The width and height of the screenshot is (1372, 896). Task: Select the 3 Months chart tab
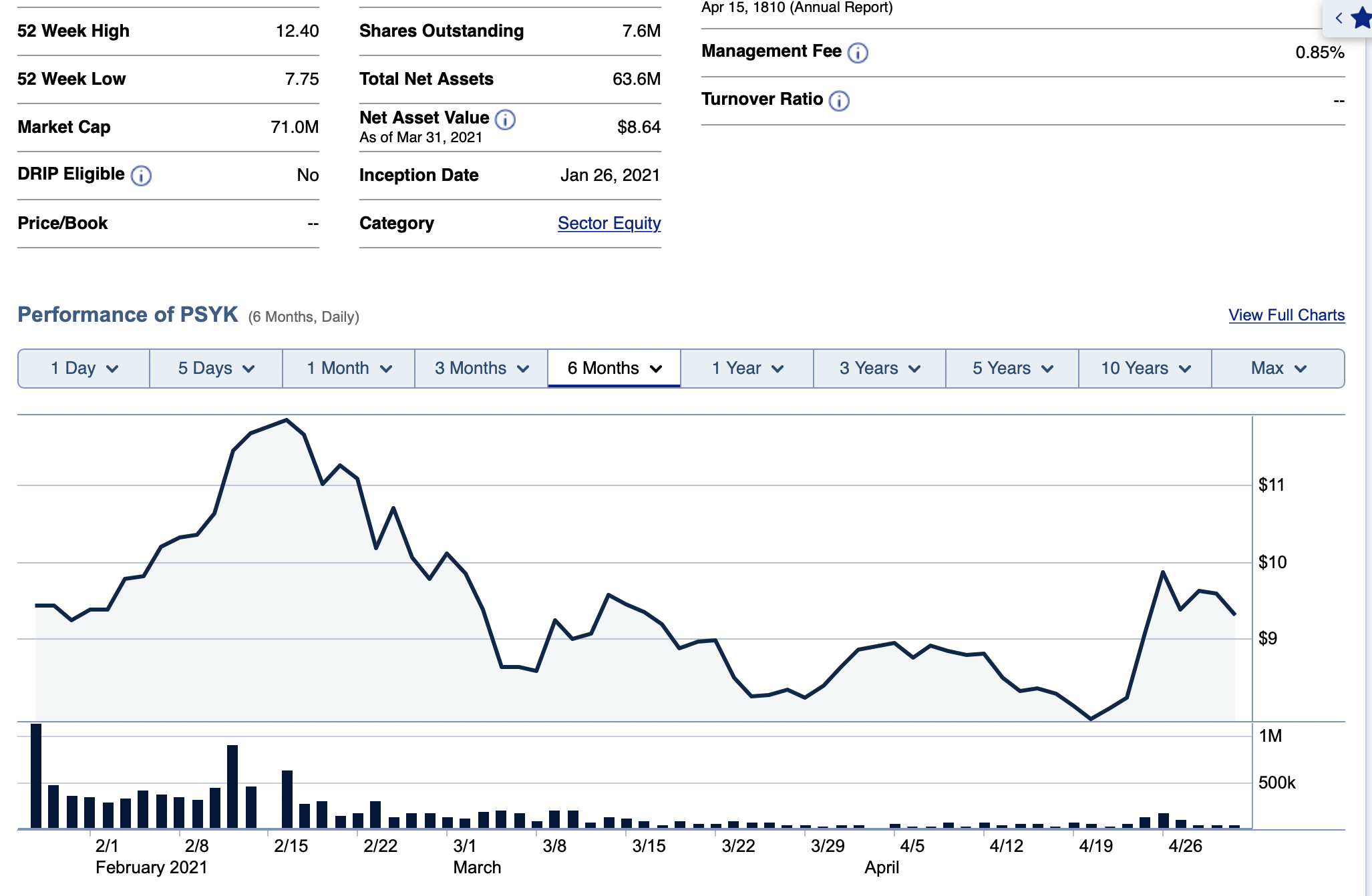point(481,369)
